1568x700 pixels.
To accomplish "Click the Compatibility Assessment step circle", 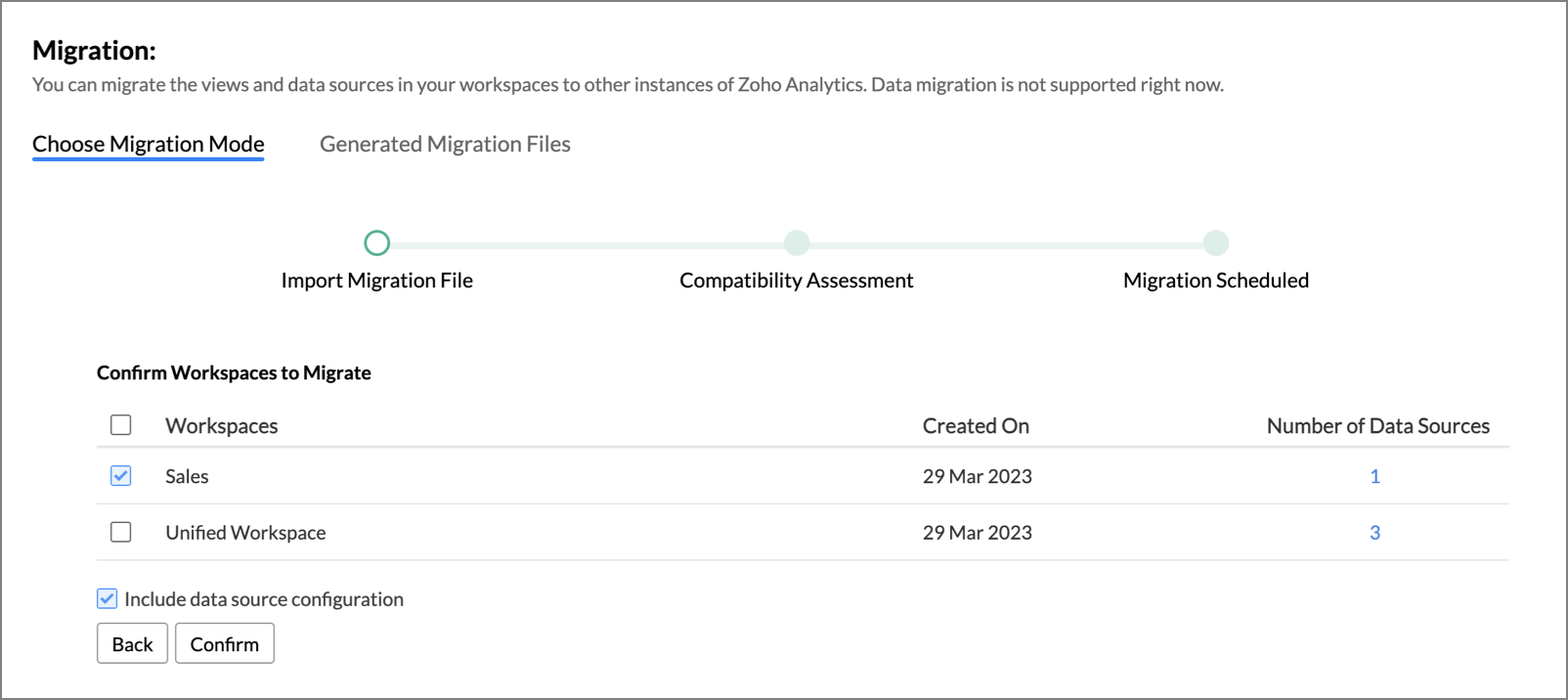I will [x=797, y=242].
